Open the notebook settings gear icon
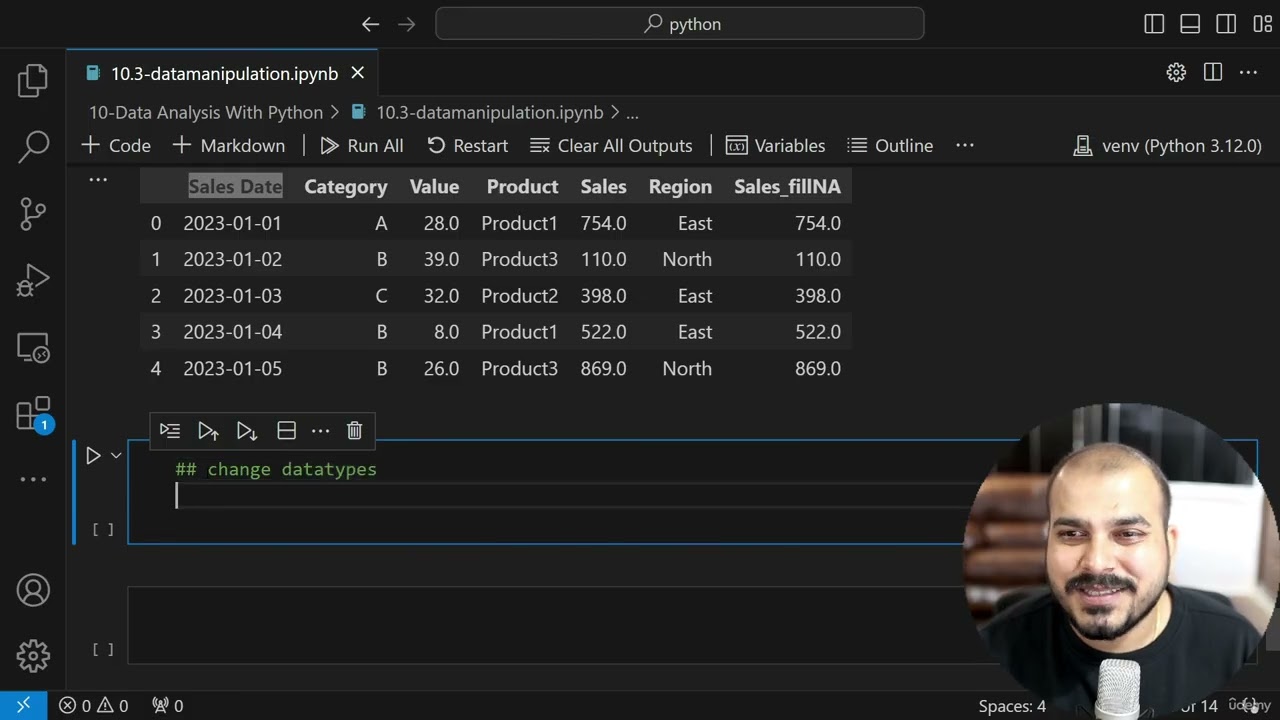1280x720 pixels. coord(1176,72)
